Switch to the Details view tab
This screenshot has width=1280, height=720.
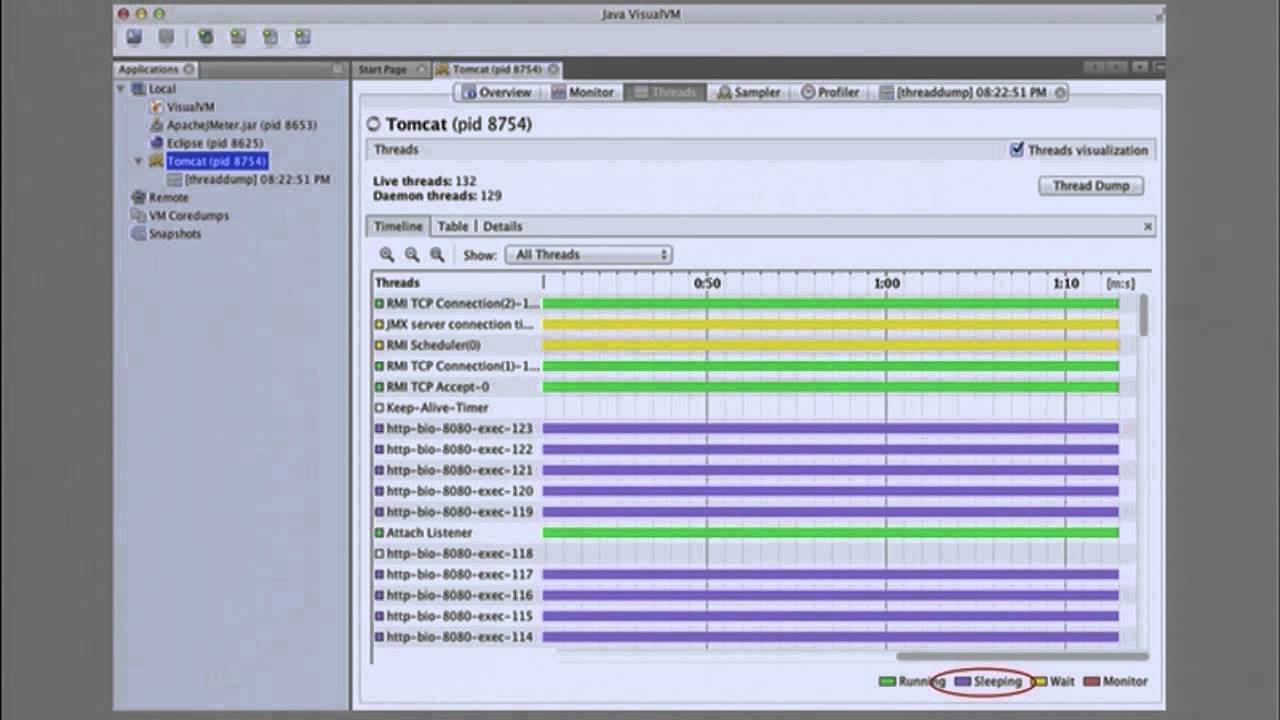tap(502, 226)
